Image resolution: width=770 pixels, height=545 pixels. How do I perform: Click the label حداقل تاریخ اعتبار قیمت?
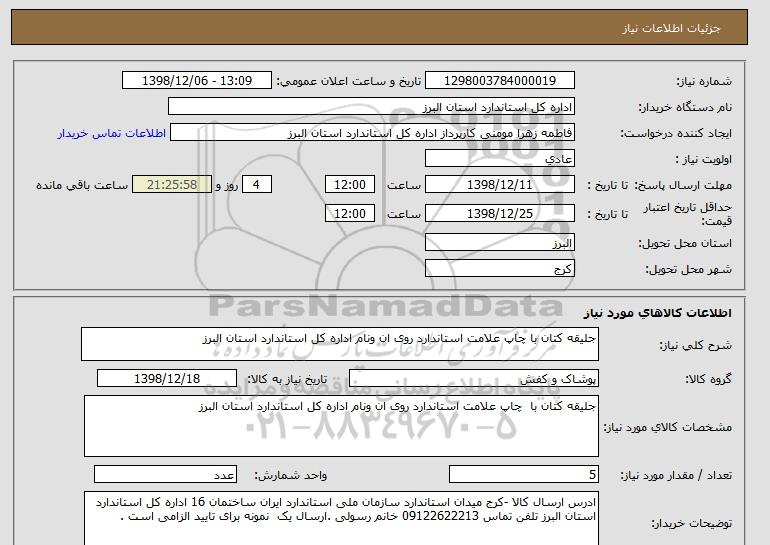coord(688,214)
